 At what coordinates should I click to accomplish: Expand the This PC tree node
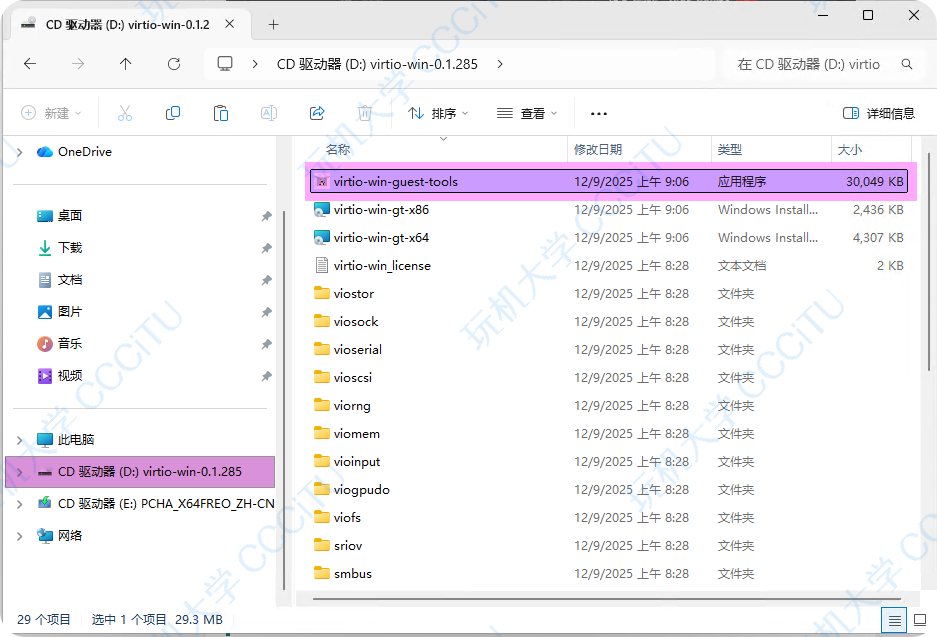(x=20, y=440)
